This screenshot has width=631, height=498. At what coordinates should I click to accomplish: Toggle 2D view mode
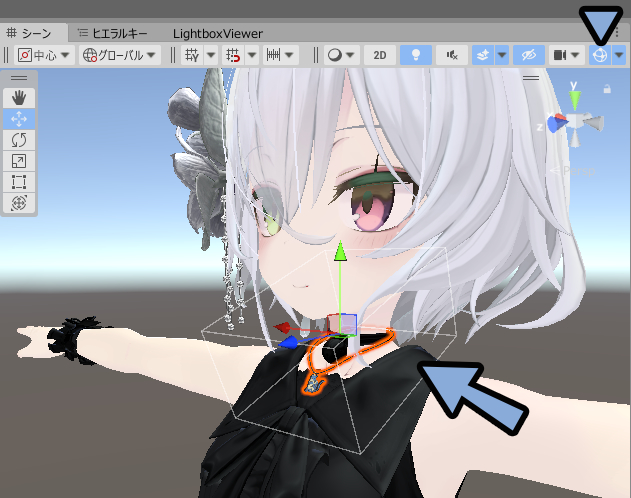(x=379, y=55)
